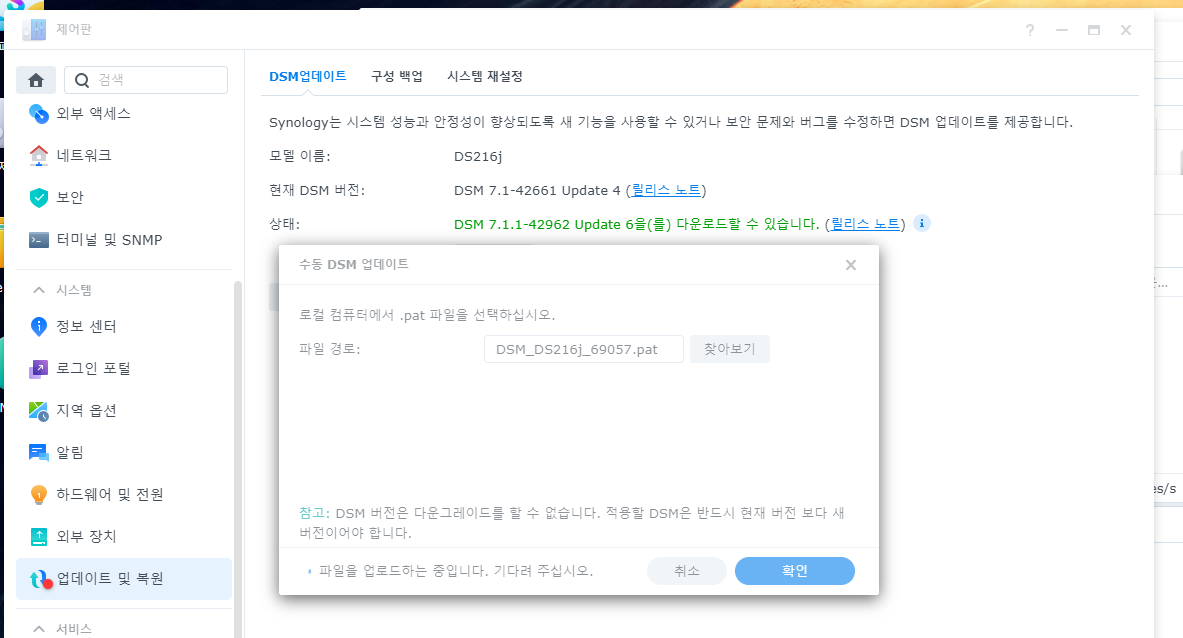
Task: Open 정보 센터 icon
Action: pyautogui.click(x=38, y=327)
